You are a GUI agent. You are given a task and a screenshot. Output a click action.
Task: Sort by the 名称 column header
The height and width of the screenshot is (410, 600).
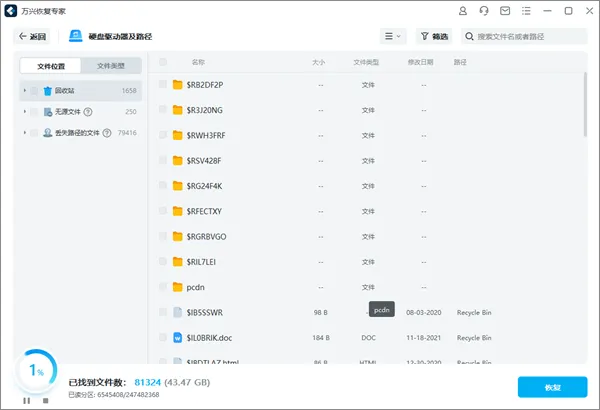pyautogui.click(x=198, y=62)
